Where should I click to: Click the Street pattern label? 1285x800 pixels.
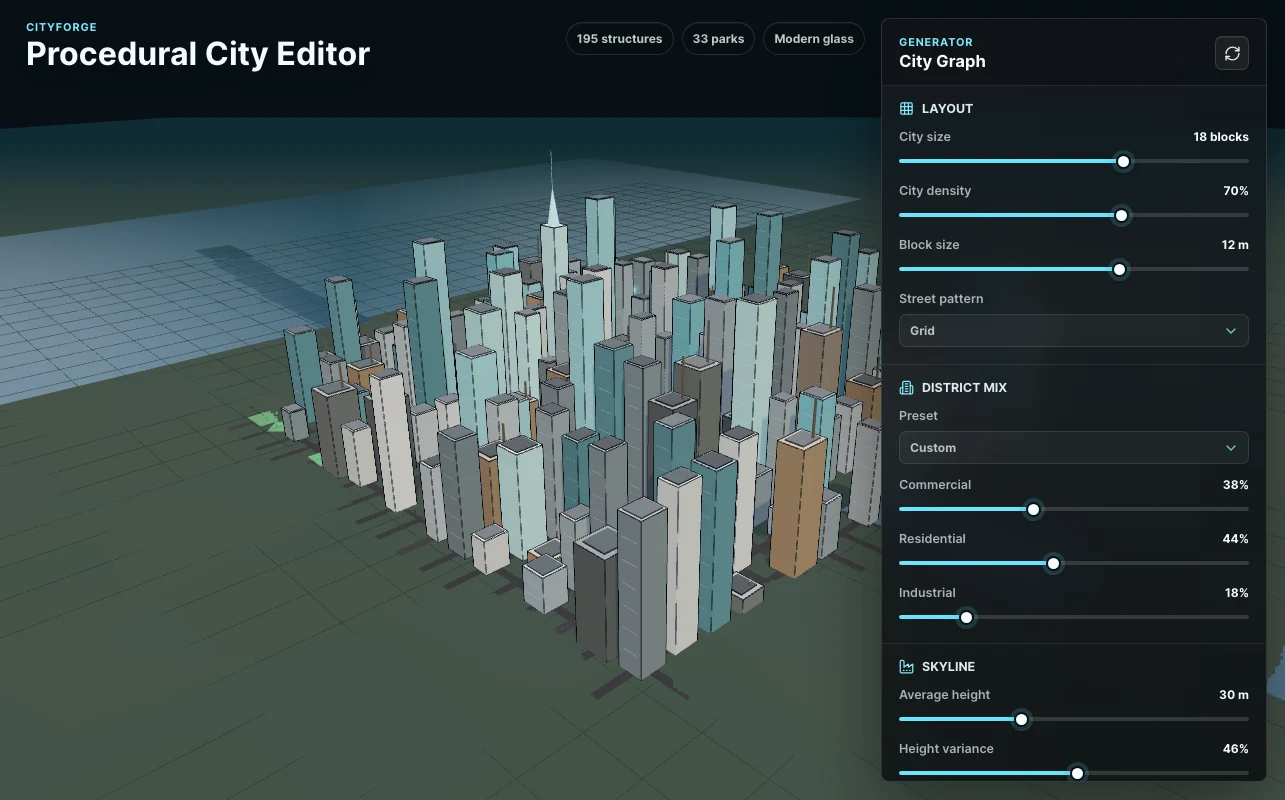941,299
